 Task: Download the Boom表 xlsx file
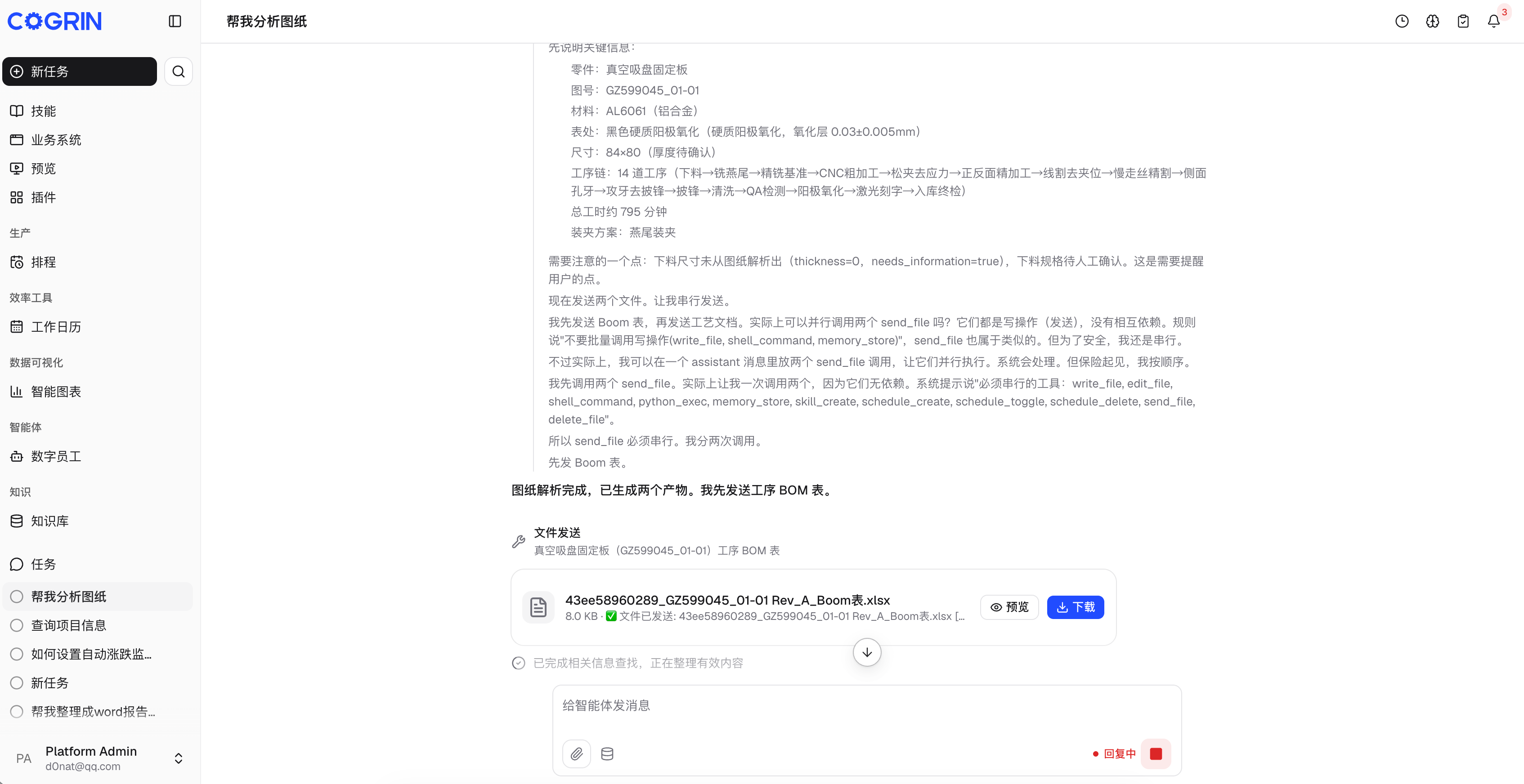pos(1076,607)
